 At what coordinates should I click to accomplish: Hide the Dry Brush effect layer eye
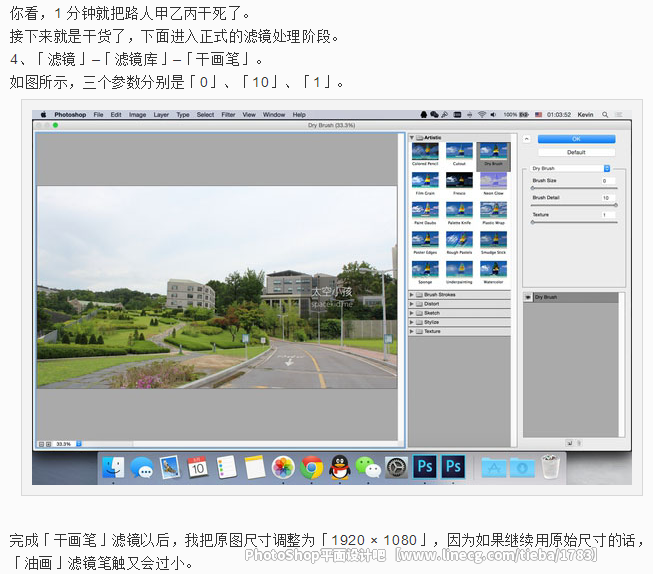(528, 297)
